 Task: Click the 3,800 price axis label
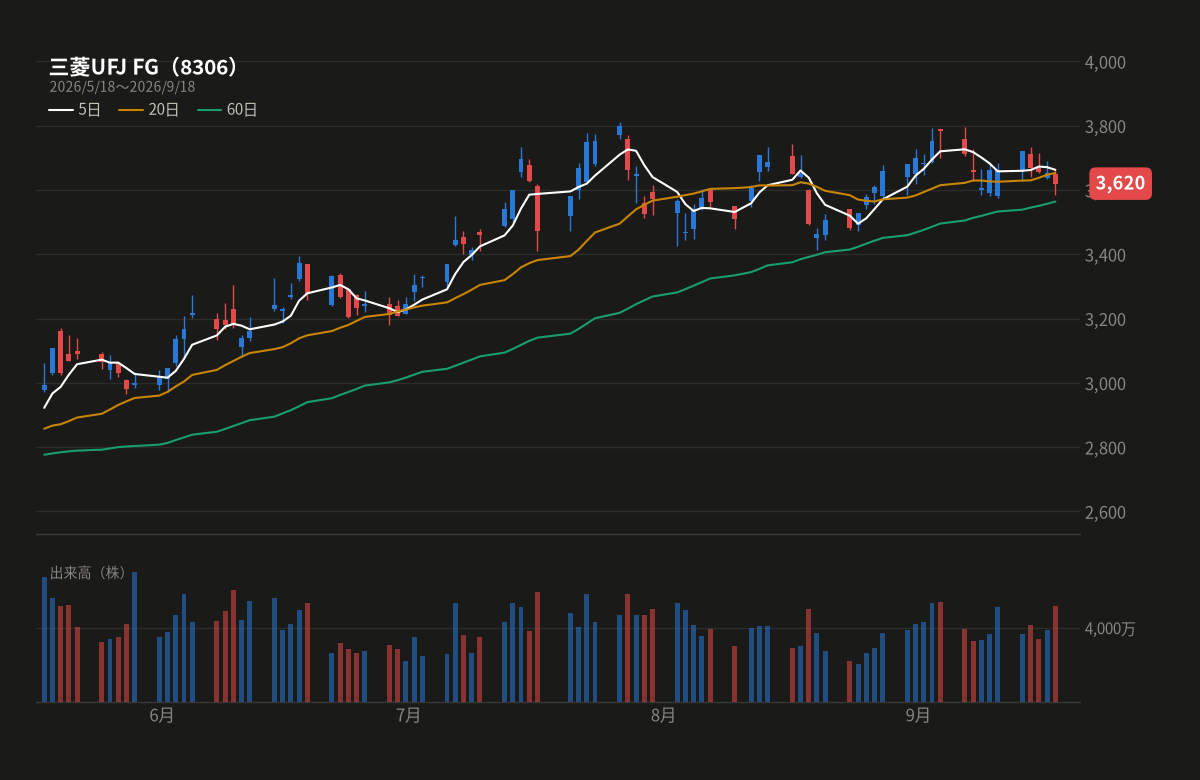(1105, 127)
